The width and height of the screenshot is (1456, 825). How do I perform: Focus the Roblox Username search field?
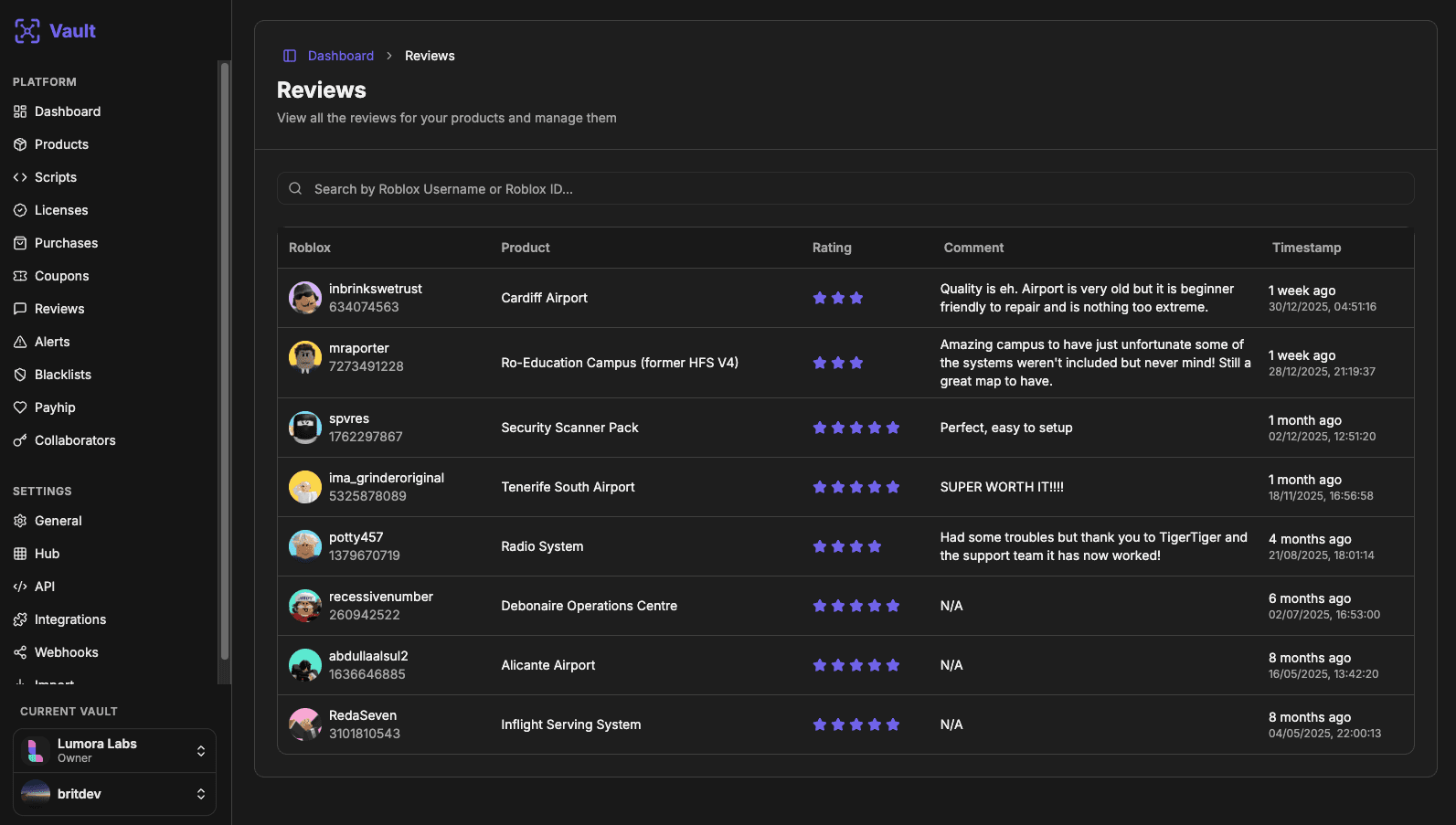(845, 189)
